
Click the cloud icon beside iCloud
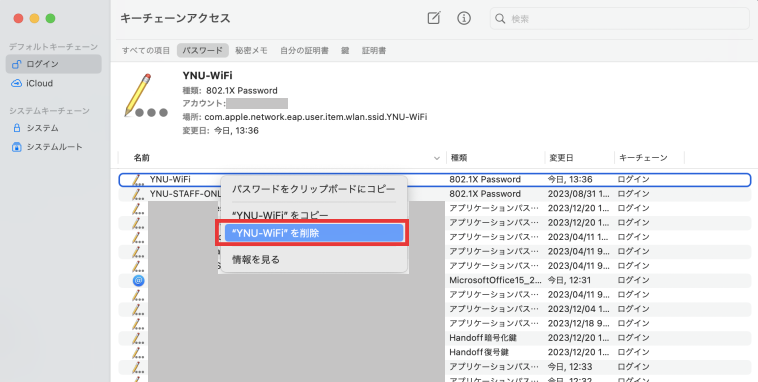click(16, 83)
